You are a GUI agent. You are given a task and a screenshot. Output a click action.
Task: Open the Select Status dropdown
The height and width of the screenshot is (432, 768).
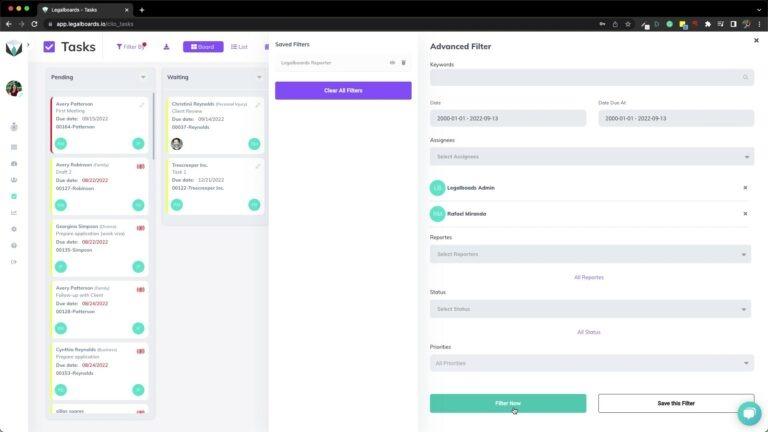(590, 309)
